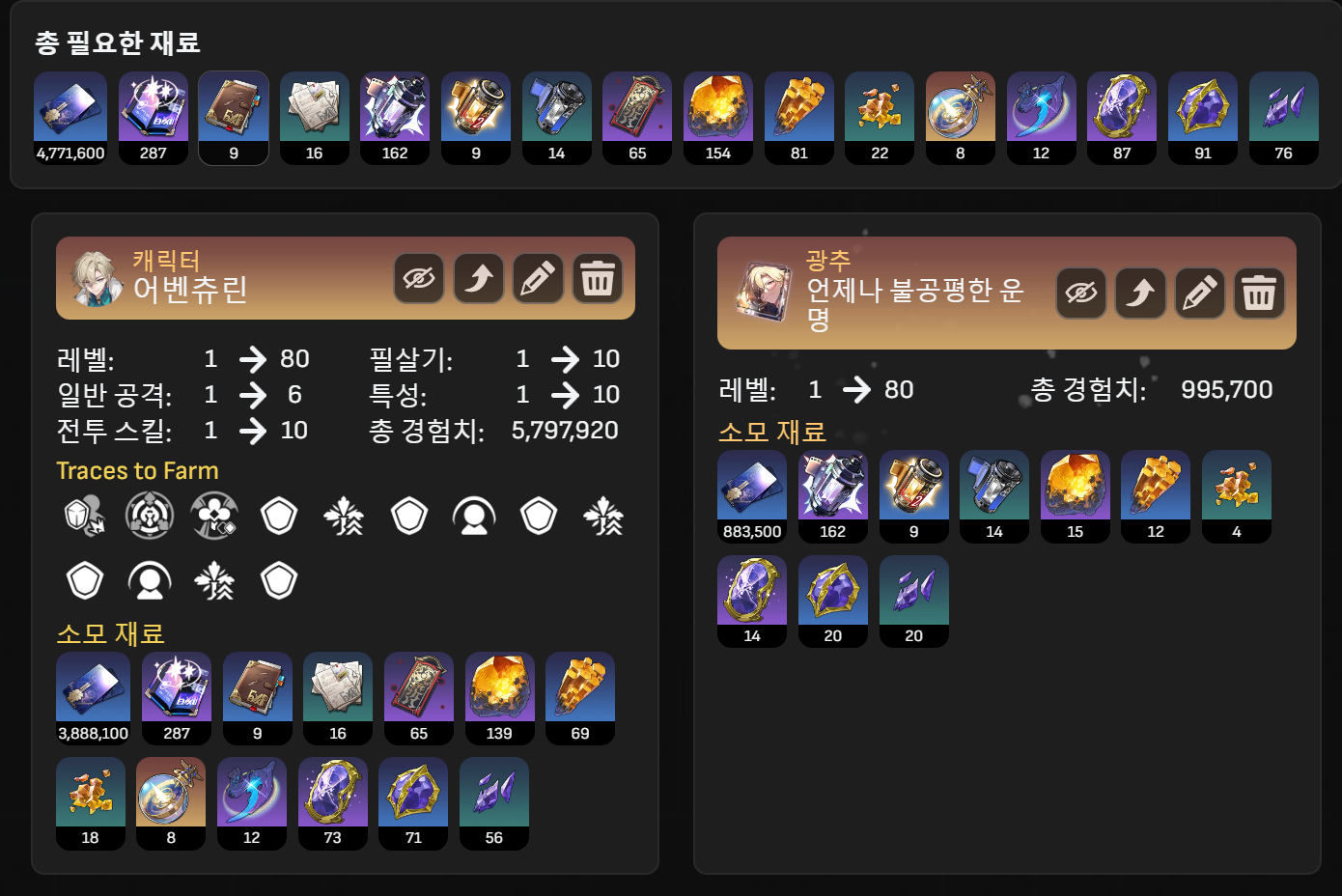Viewport: 1342px width, 896px height.
Task: Edit the light cone plan with pencil icon
Action: click(x=1200, y=294)
